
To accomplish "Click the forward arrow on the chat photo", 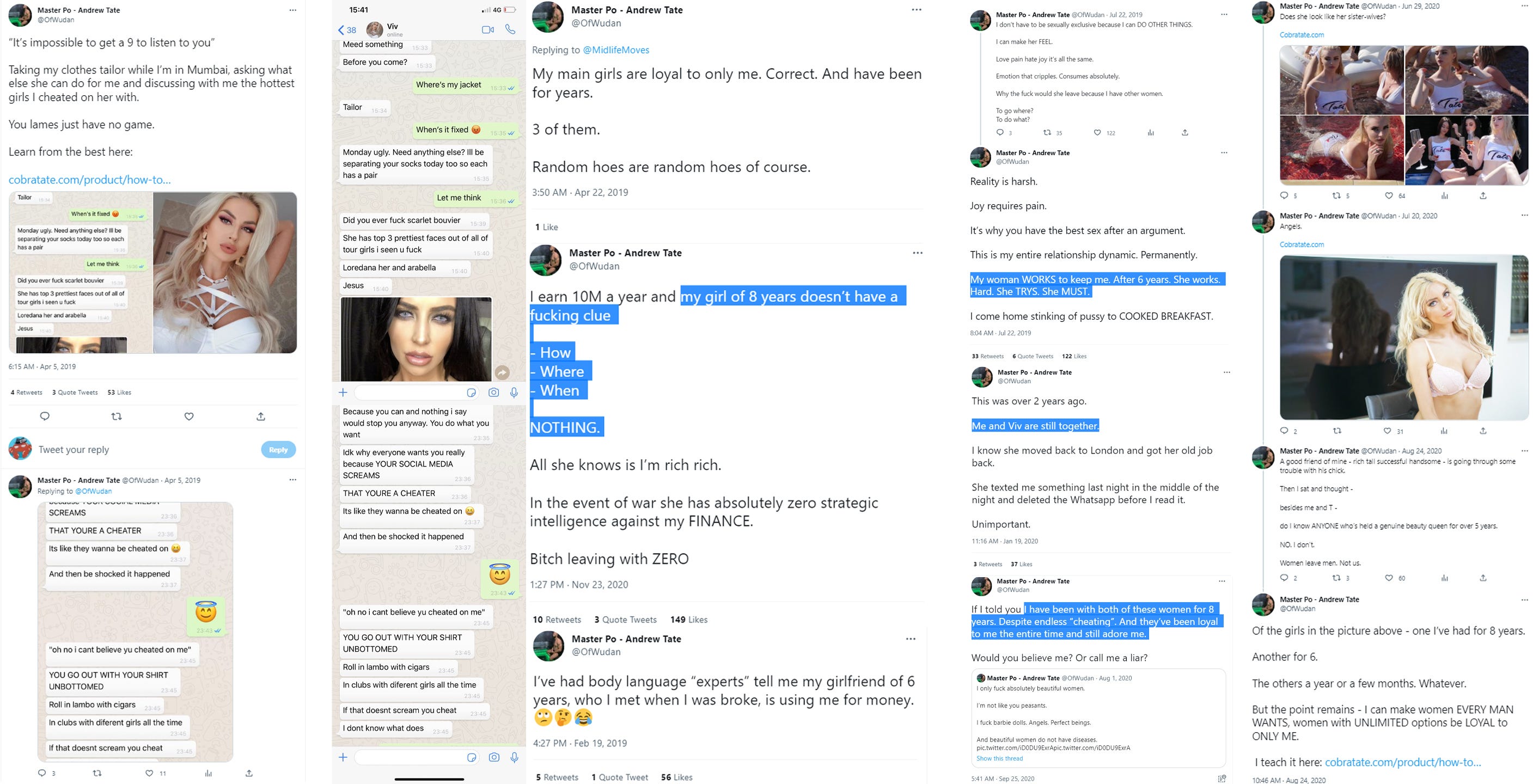I will [502, 372].
